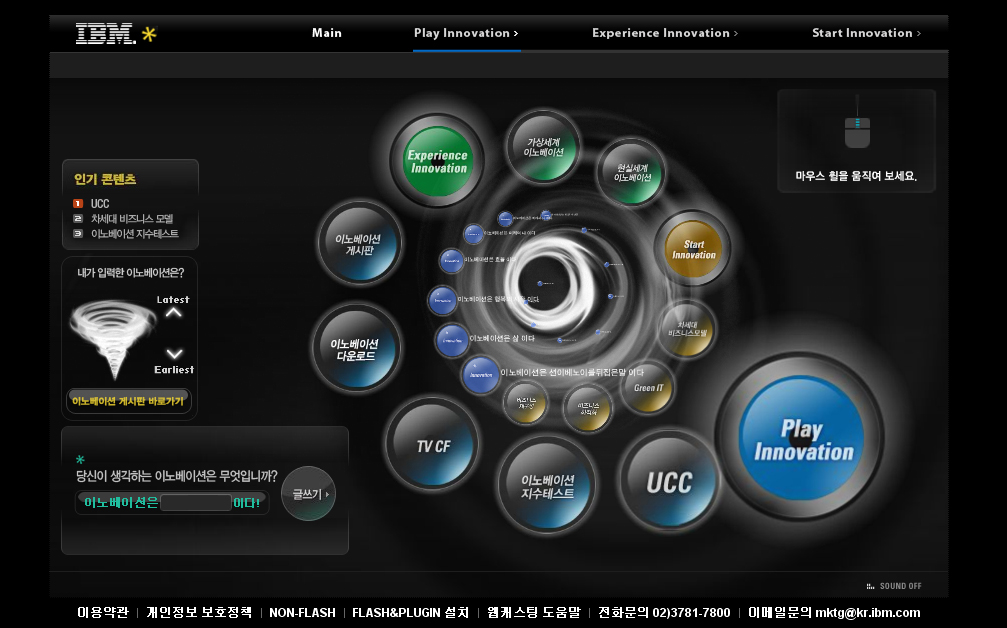Click the Earliest down arrow

click(174, 354)
